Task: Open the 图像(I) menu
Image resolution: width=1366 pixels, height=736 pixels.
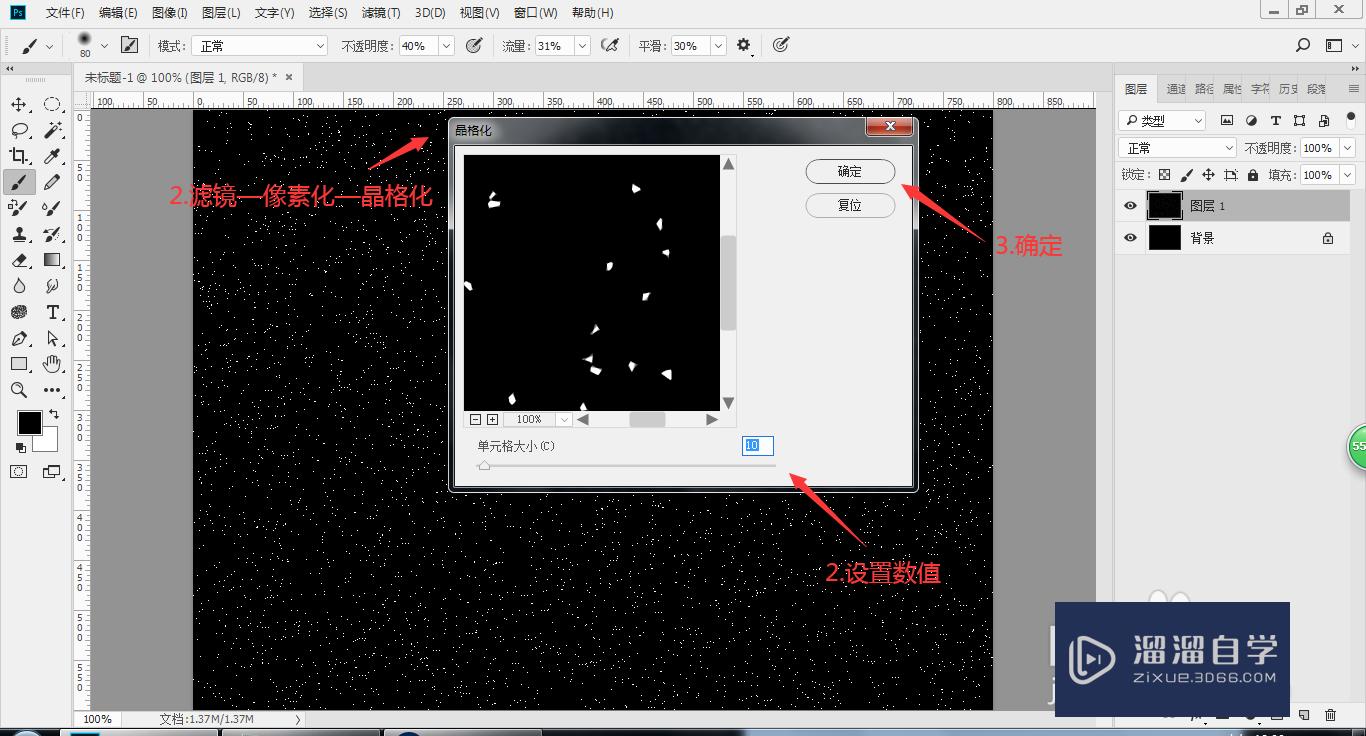Action: [x=169, y=13]
